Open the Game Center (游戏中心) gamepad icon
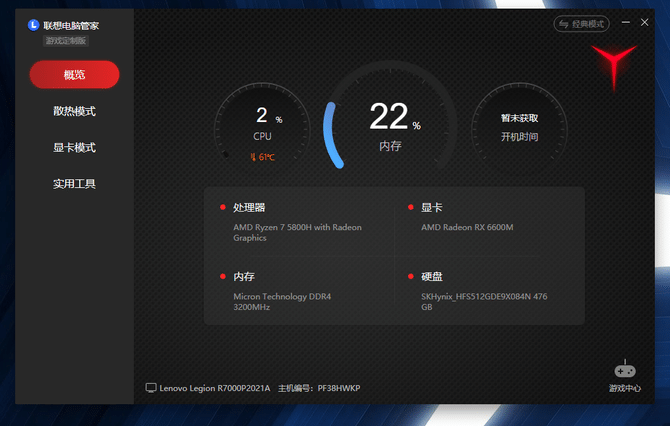The image size is (670, 426). point(625,370)
